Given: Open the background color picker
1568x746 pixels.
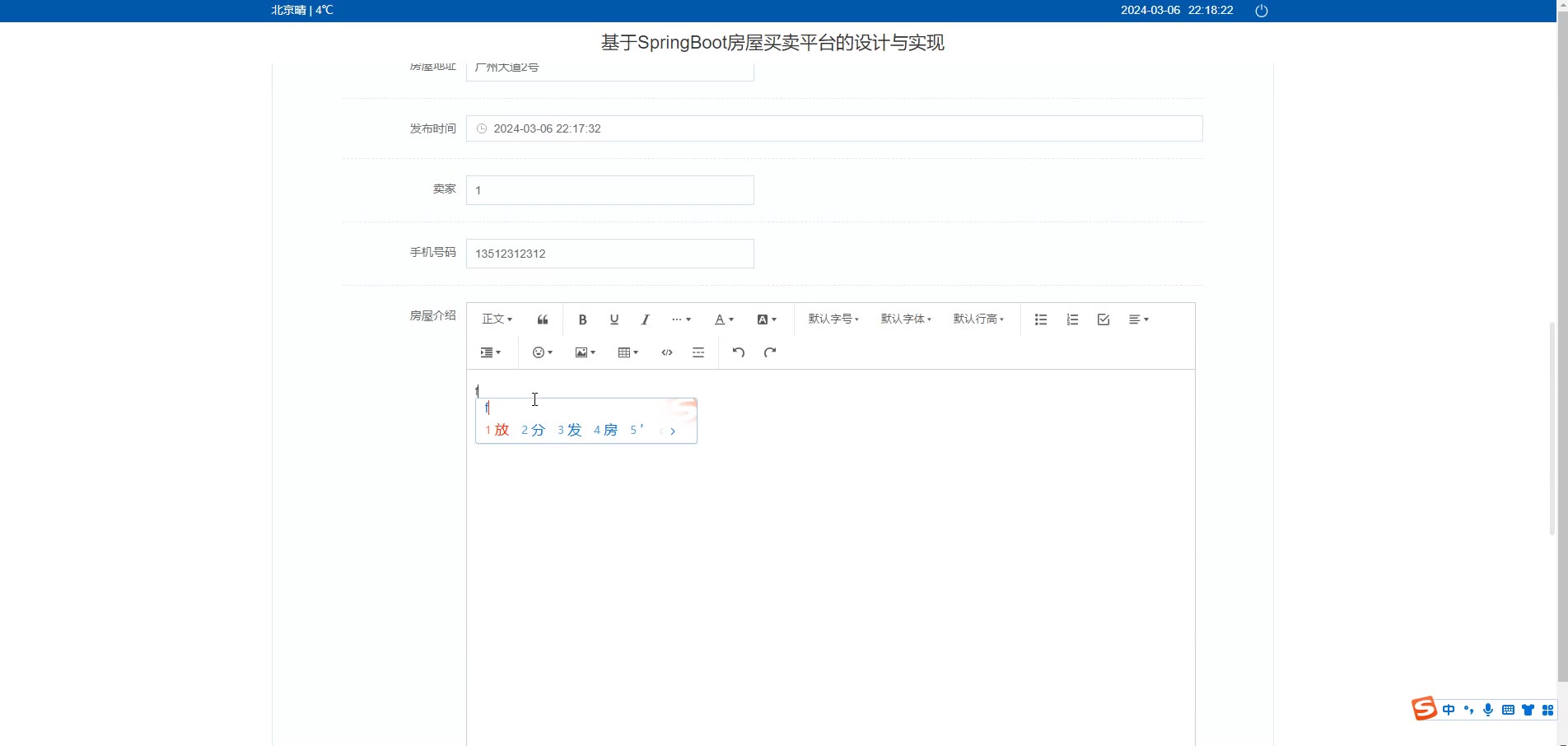Looking at the screenshot, I should point(767,319).
